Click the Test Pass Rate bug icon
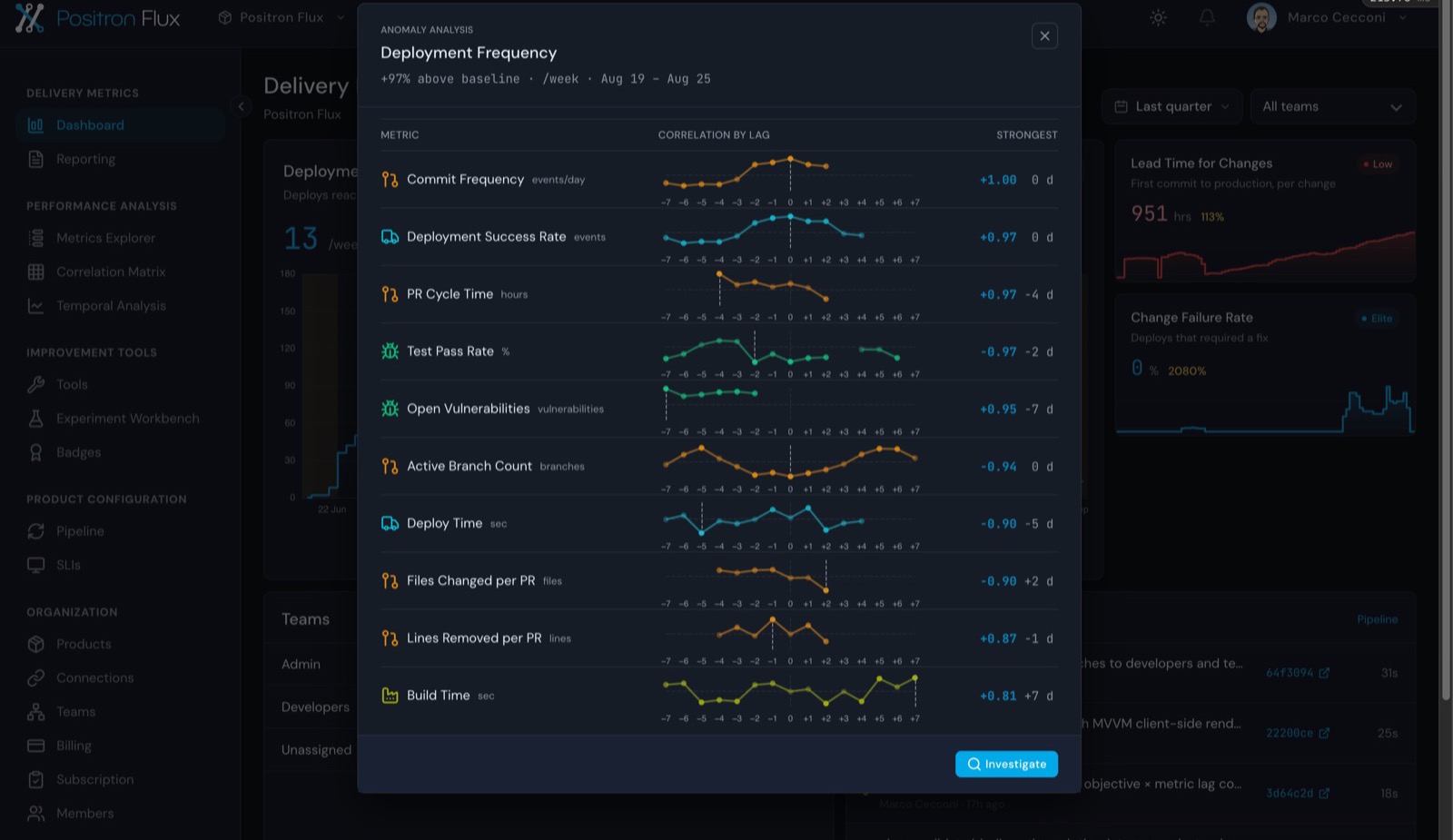The height and width of the screenshot is (840, 1453). [x=390, y=351]
